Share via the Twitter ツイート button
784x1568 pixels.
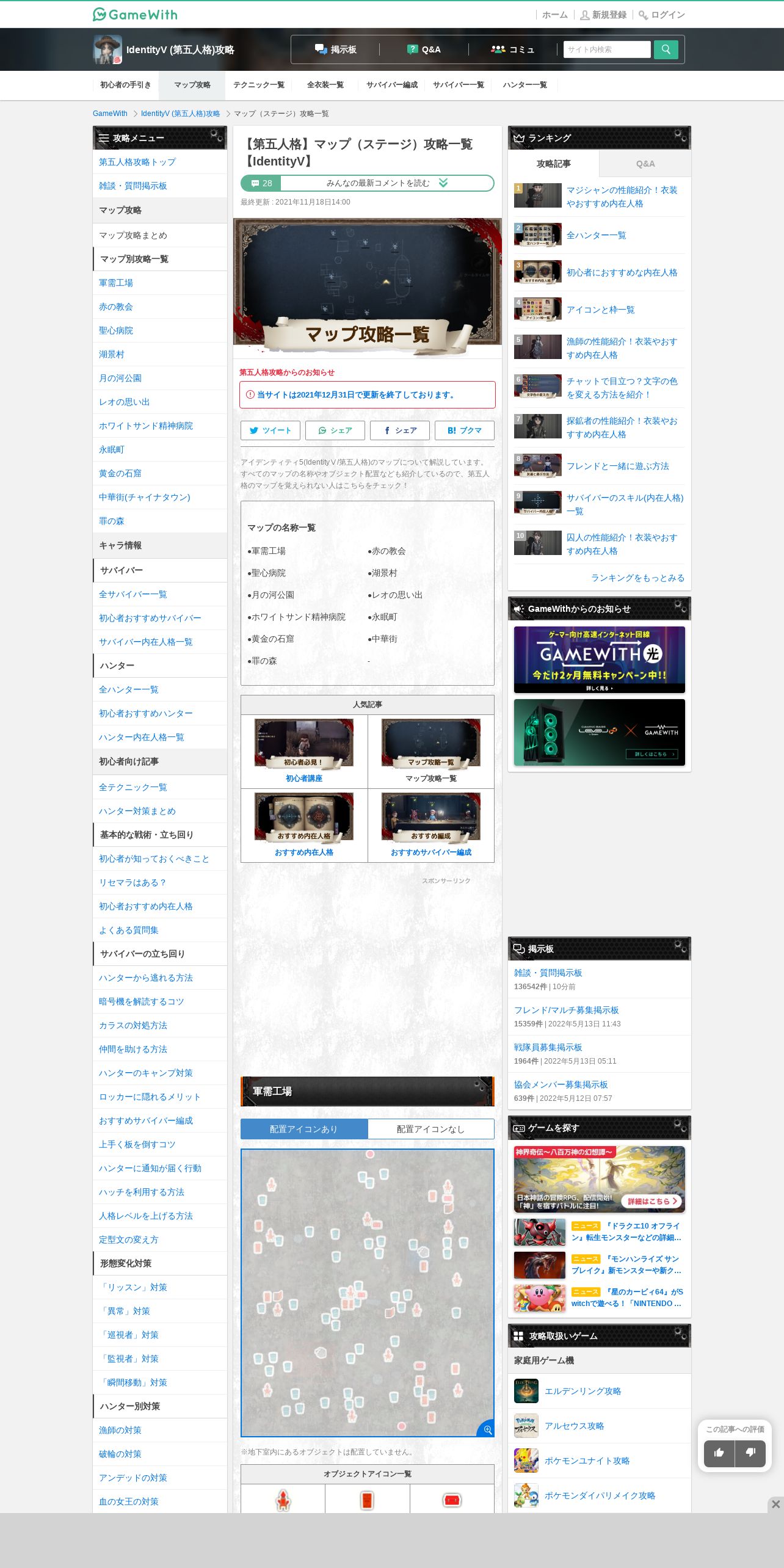tap(270, 430)
